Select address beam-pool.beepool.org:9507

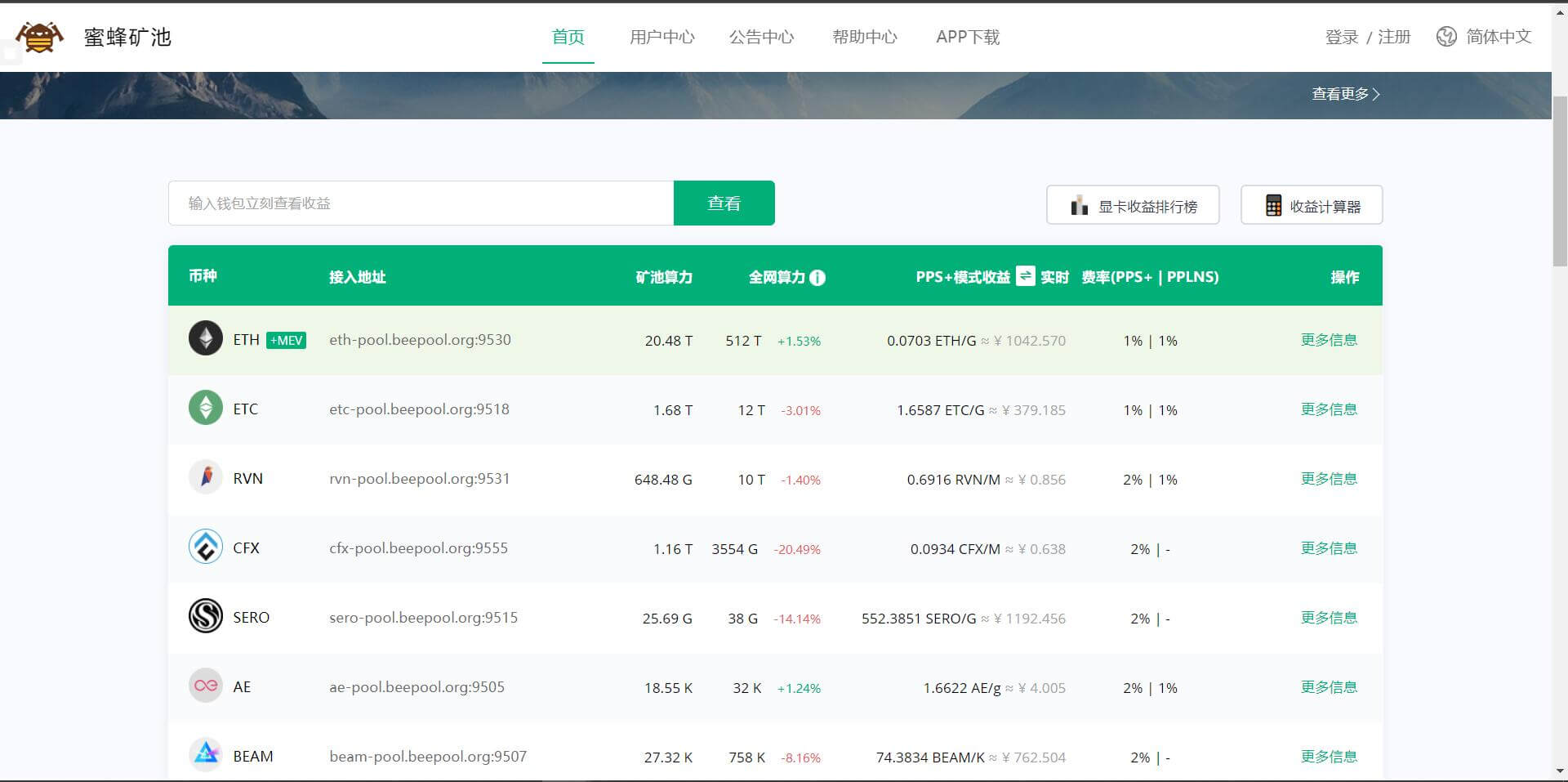(x=428, y=757)
